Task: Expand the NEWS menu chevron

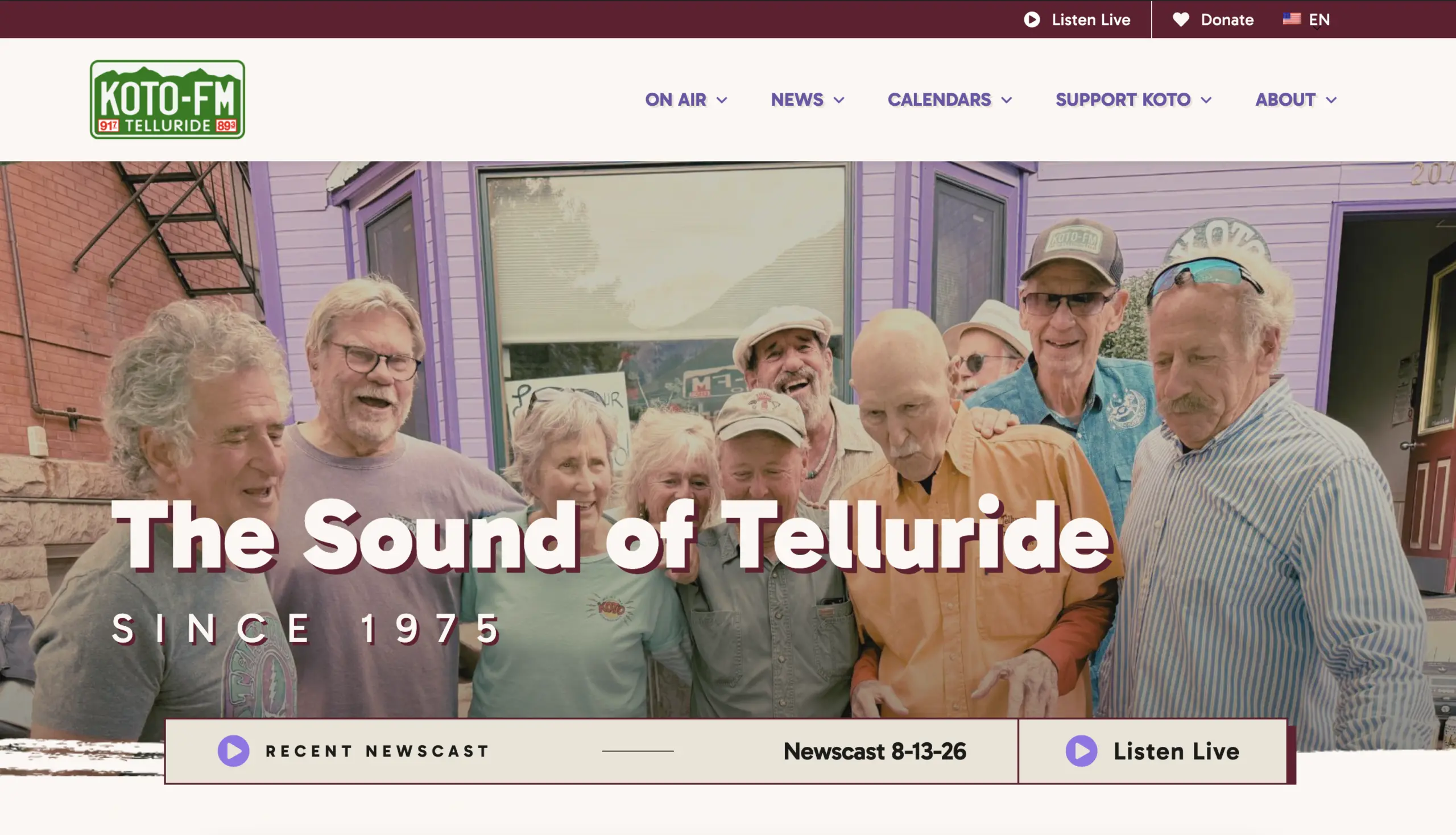Action: pyautogui.click(x=839, y=100)
